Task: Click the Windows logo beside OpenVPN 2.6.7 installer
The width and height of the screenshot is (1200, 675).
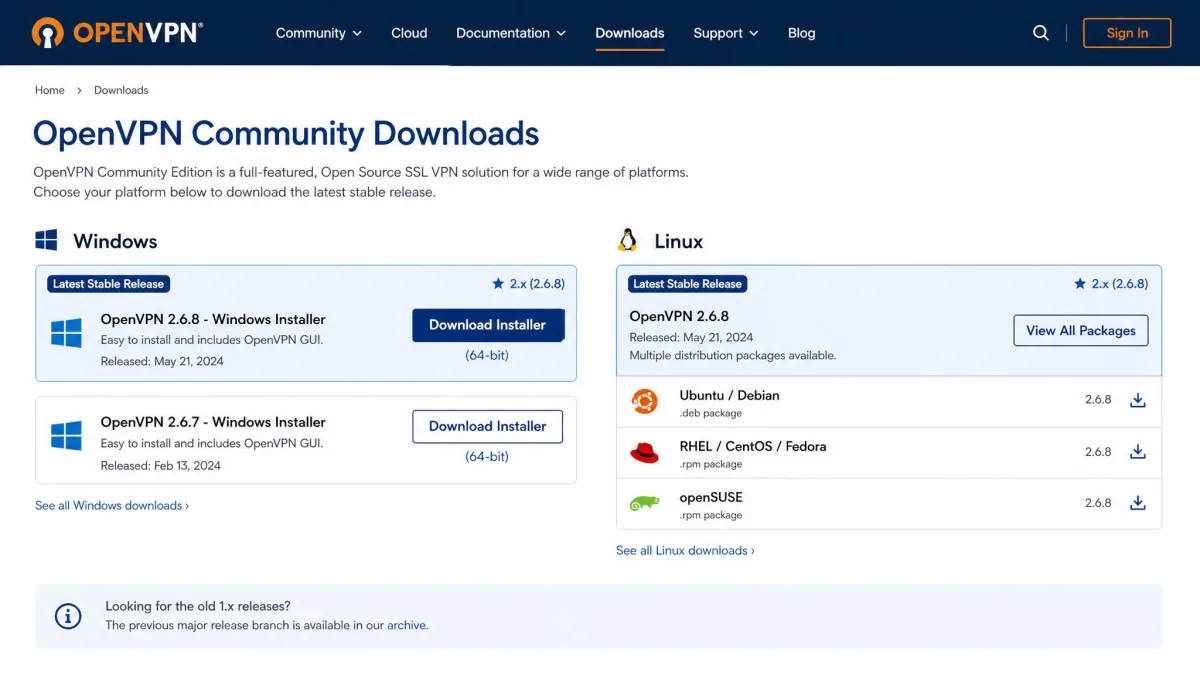Action: [66, 436]
